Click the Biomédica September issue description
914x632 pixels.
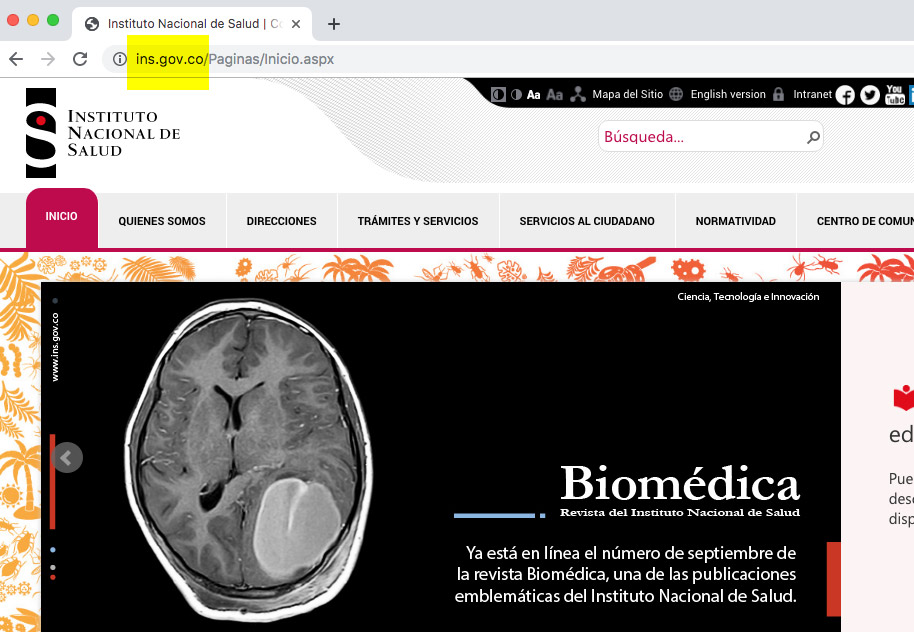(x=625, y=574)
